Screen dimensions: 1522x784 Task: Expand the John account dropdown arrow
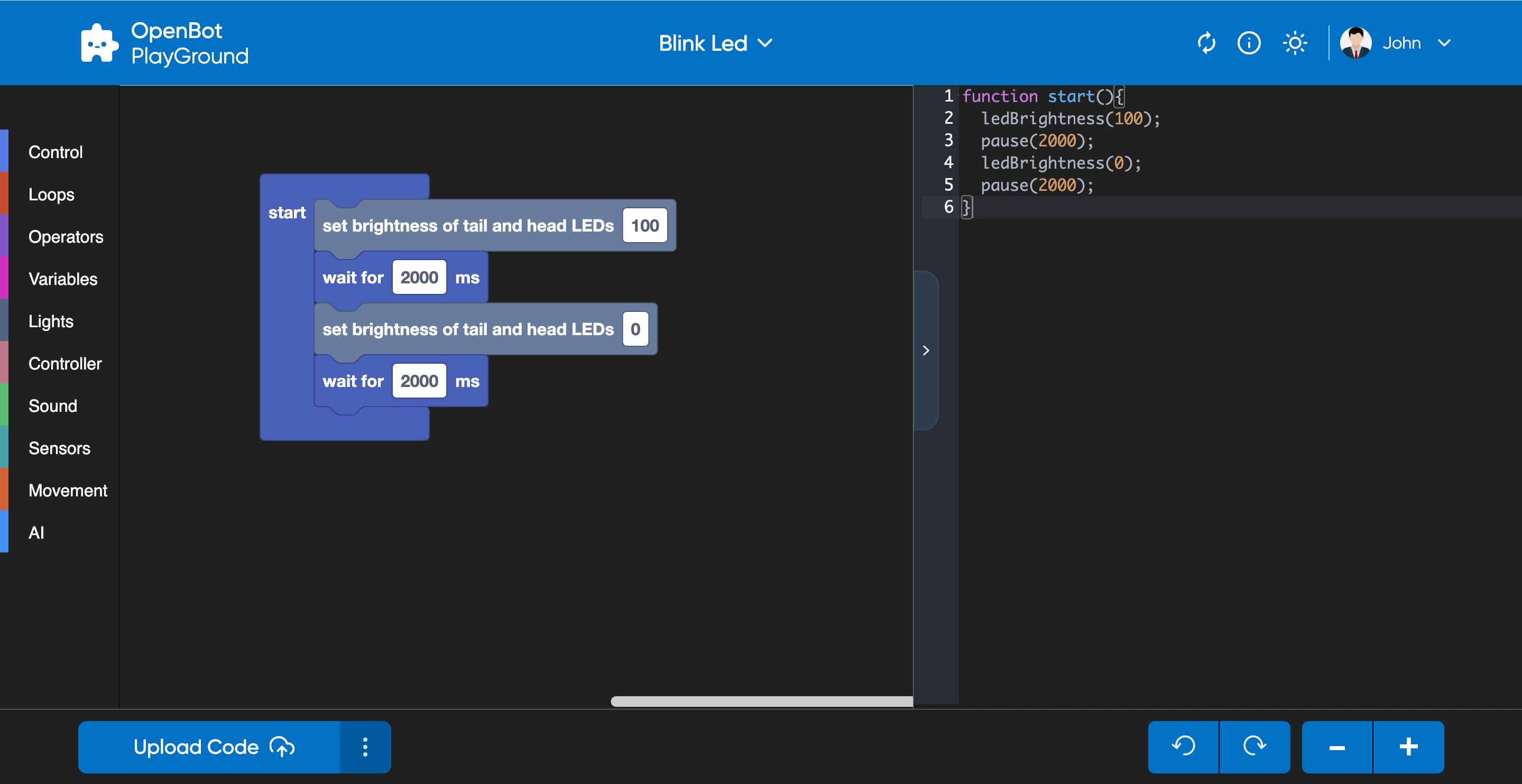click(x=1444, y=43)
